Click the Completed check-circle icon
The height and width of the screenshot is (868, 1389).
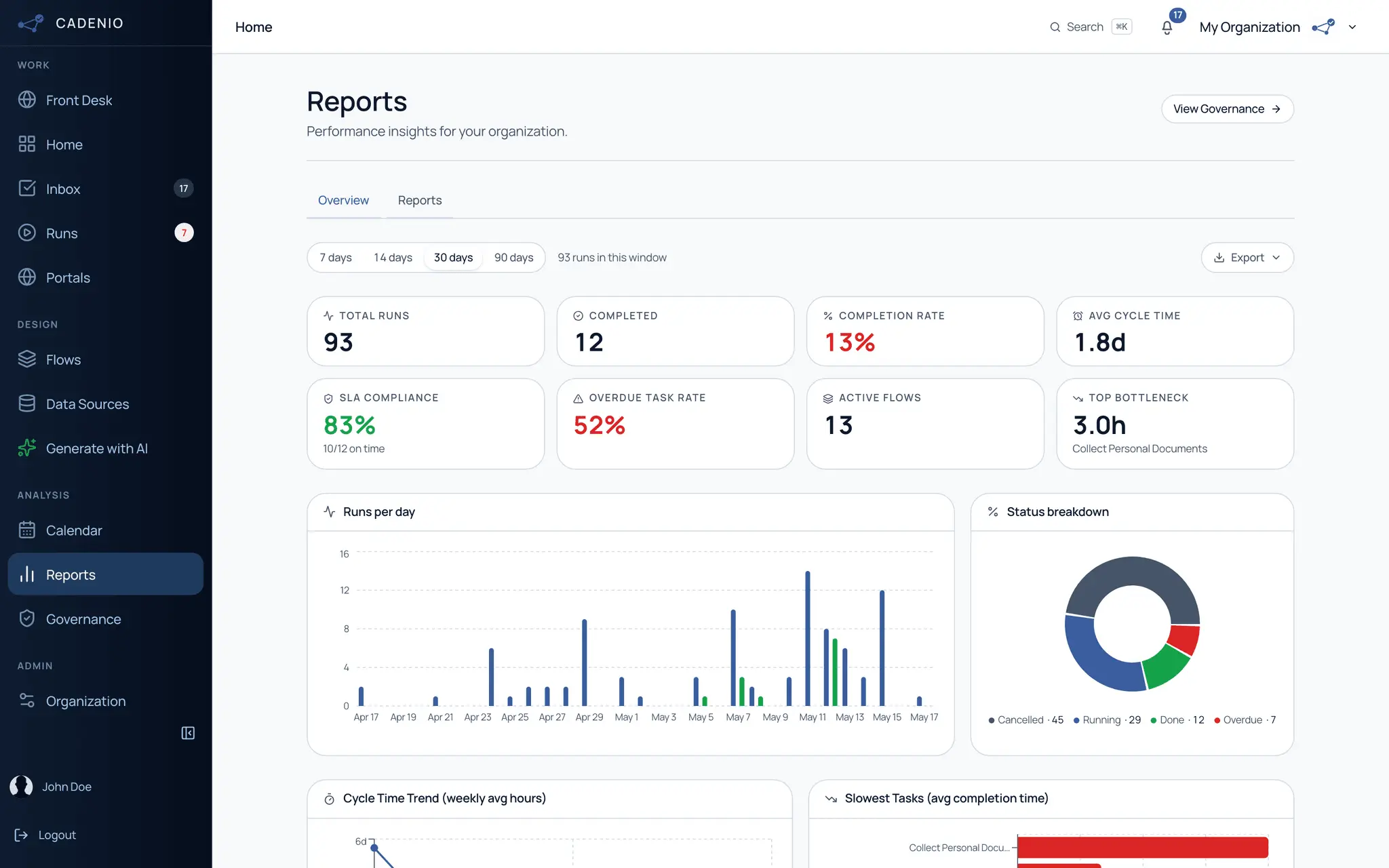point(579,317)
